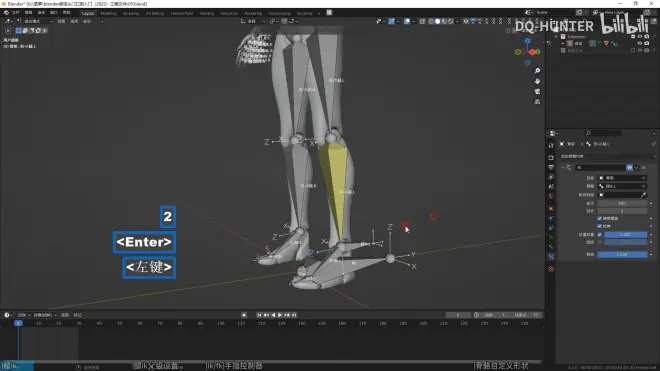Adjust the influence 1.000 slider
This screenshot has width=660, height=371.
[x=622, y=254]
